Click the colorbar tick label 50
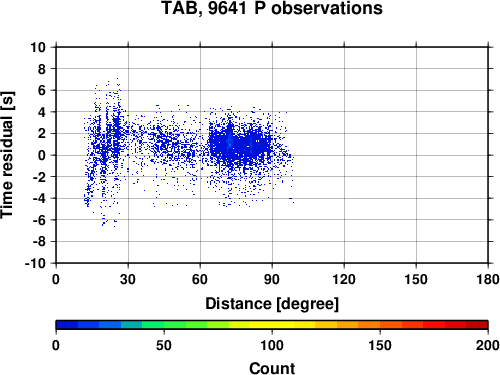This screenshot has height=375, width=500. (164, 346)
